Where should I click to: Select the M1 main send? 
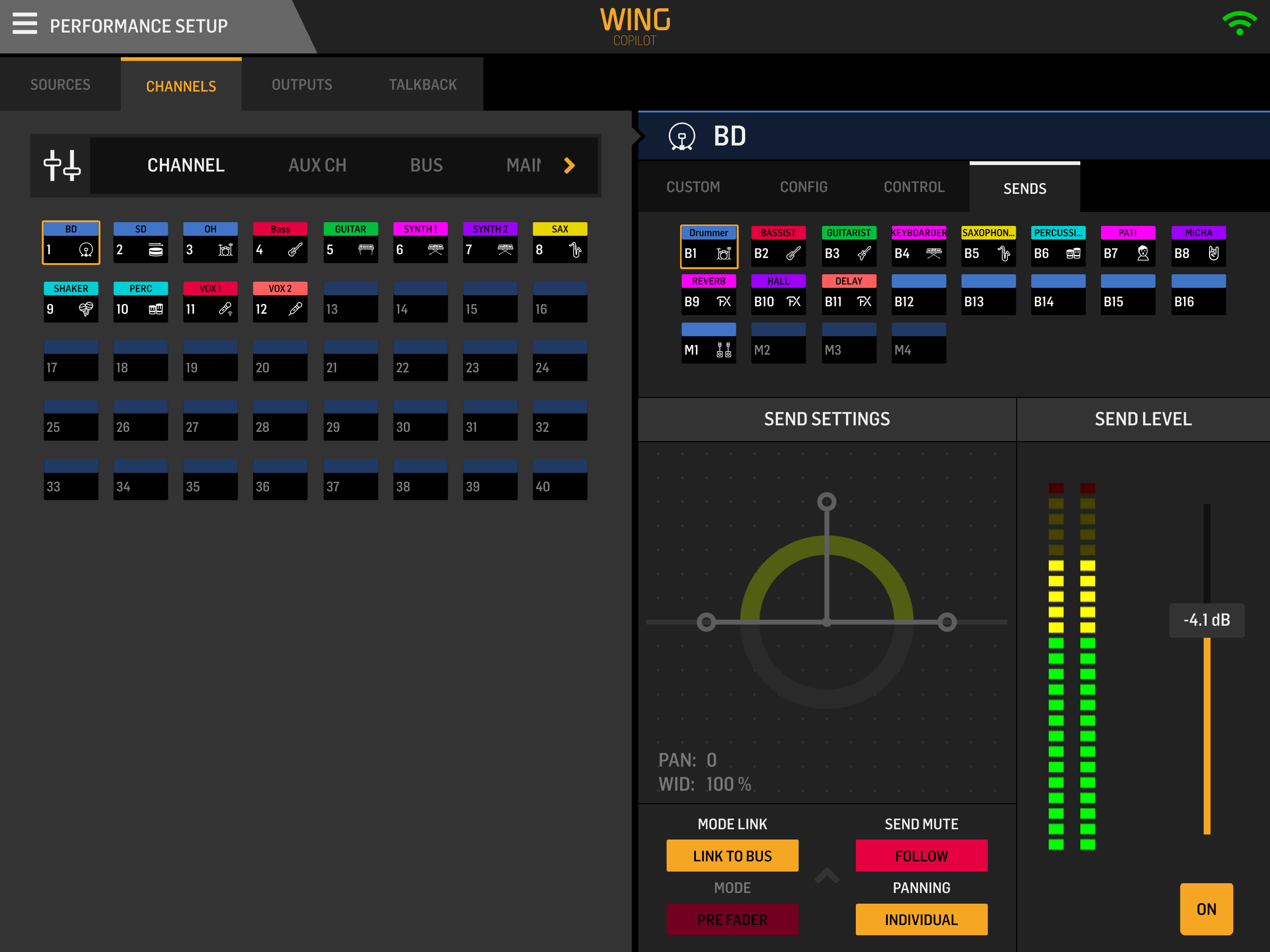coord(708,343)
